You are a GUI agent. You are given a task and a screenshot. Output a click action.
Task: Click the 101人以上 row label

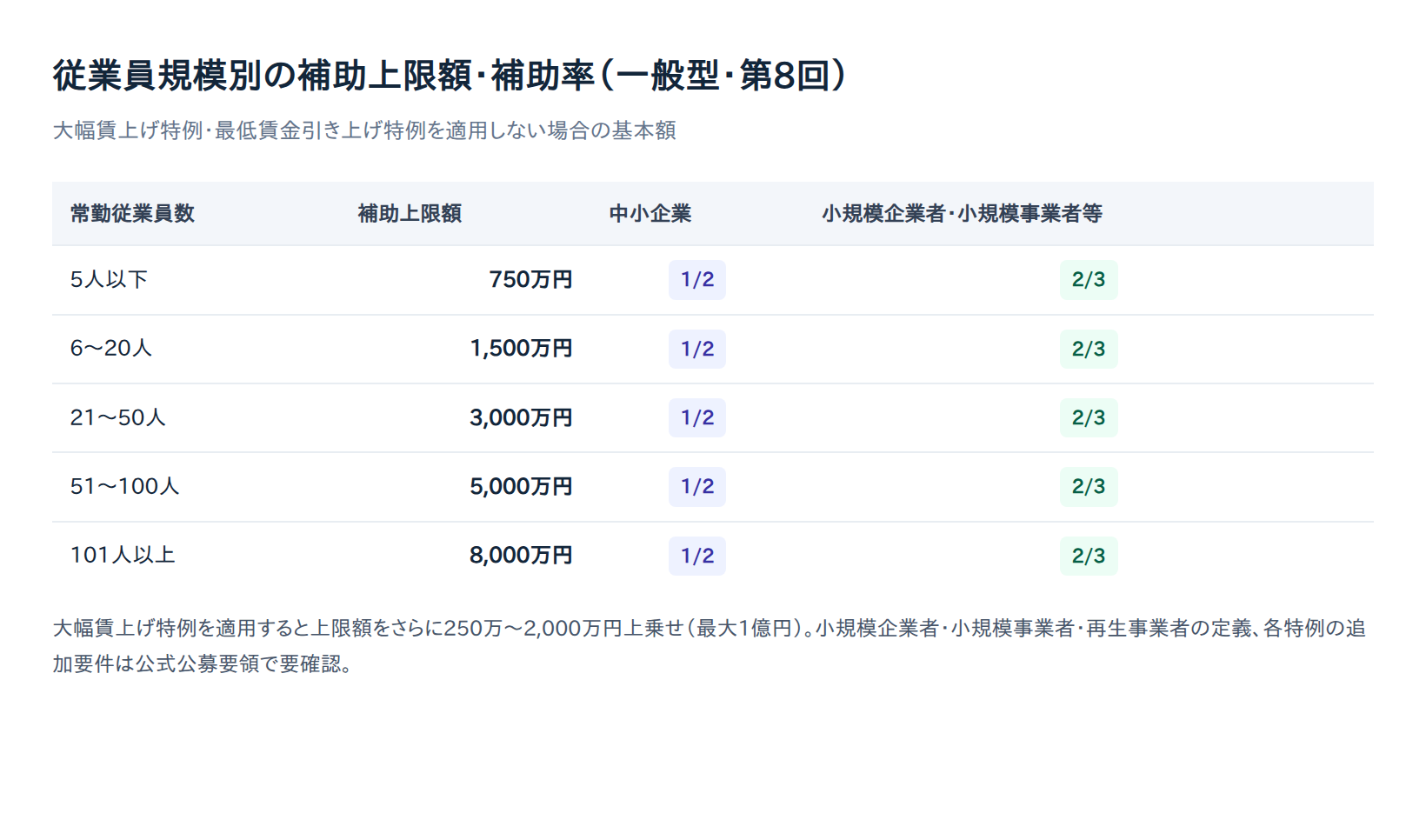123,556
